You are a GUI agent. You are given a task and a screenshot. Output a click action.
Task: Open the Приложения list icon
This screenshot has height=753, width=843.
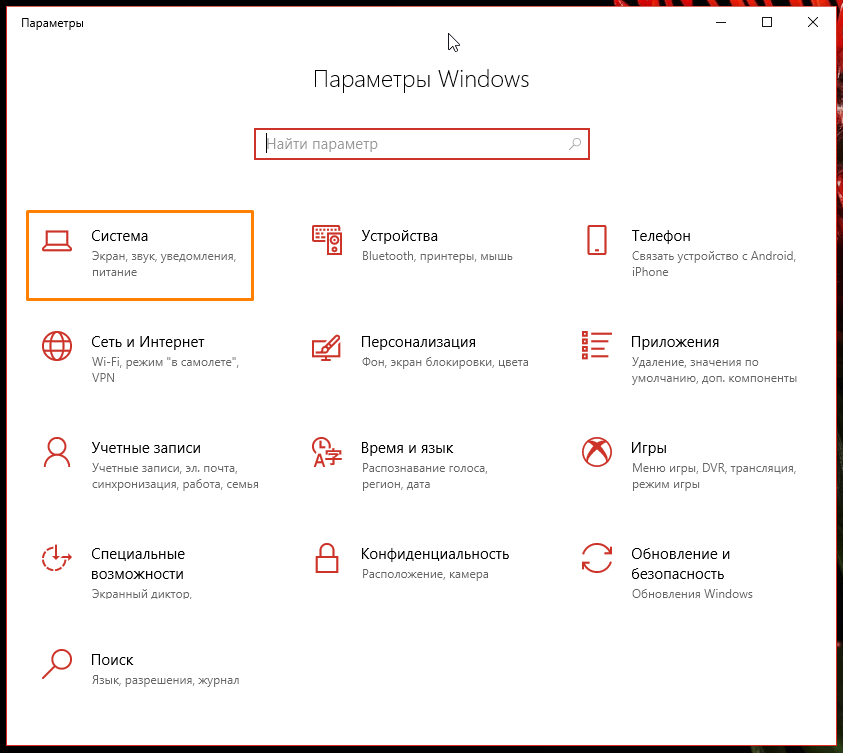[597, 345]
